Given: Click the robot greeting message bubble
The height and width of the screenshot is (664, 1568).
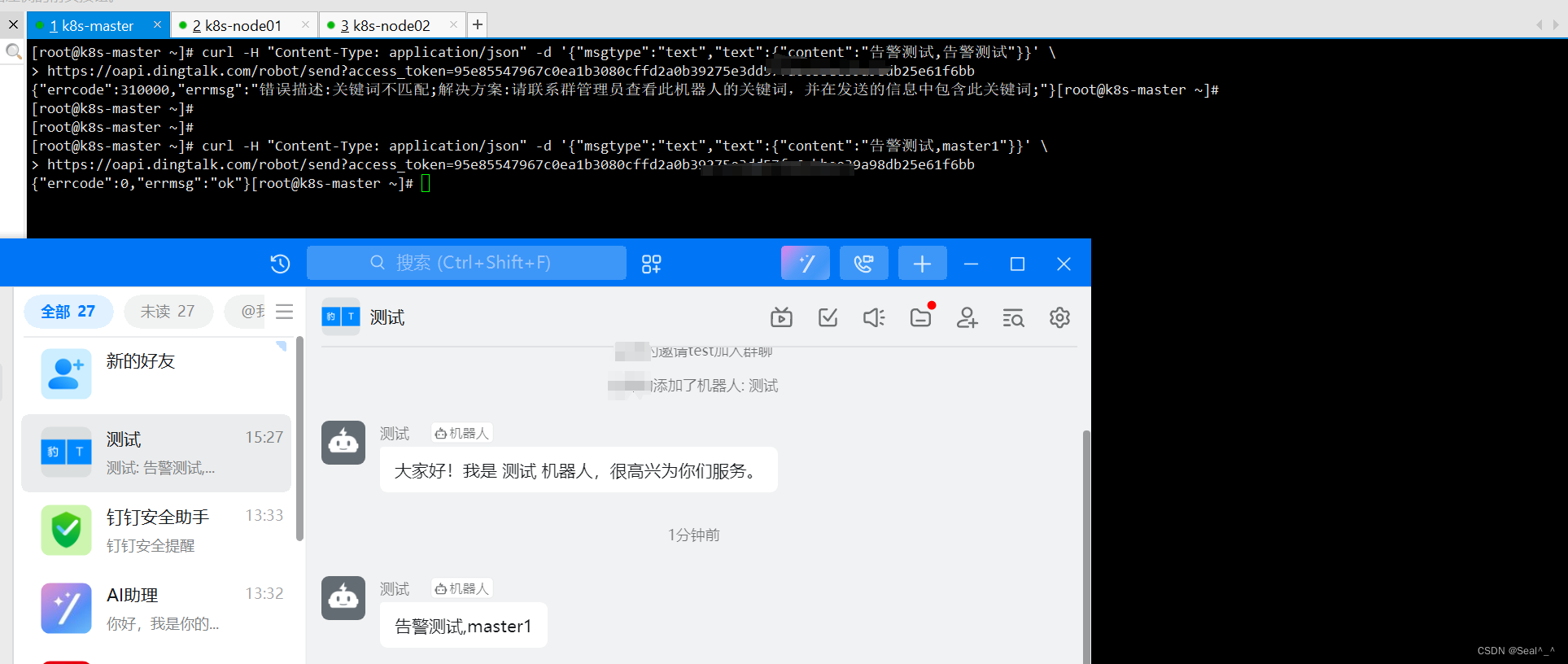Looking at the screenshot, I should 579,470.
